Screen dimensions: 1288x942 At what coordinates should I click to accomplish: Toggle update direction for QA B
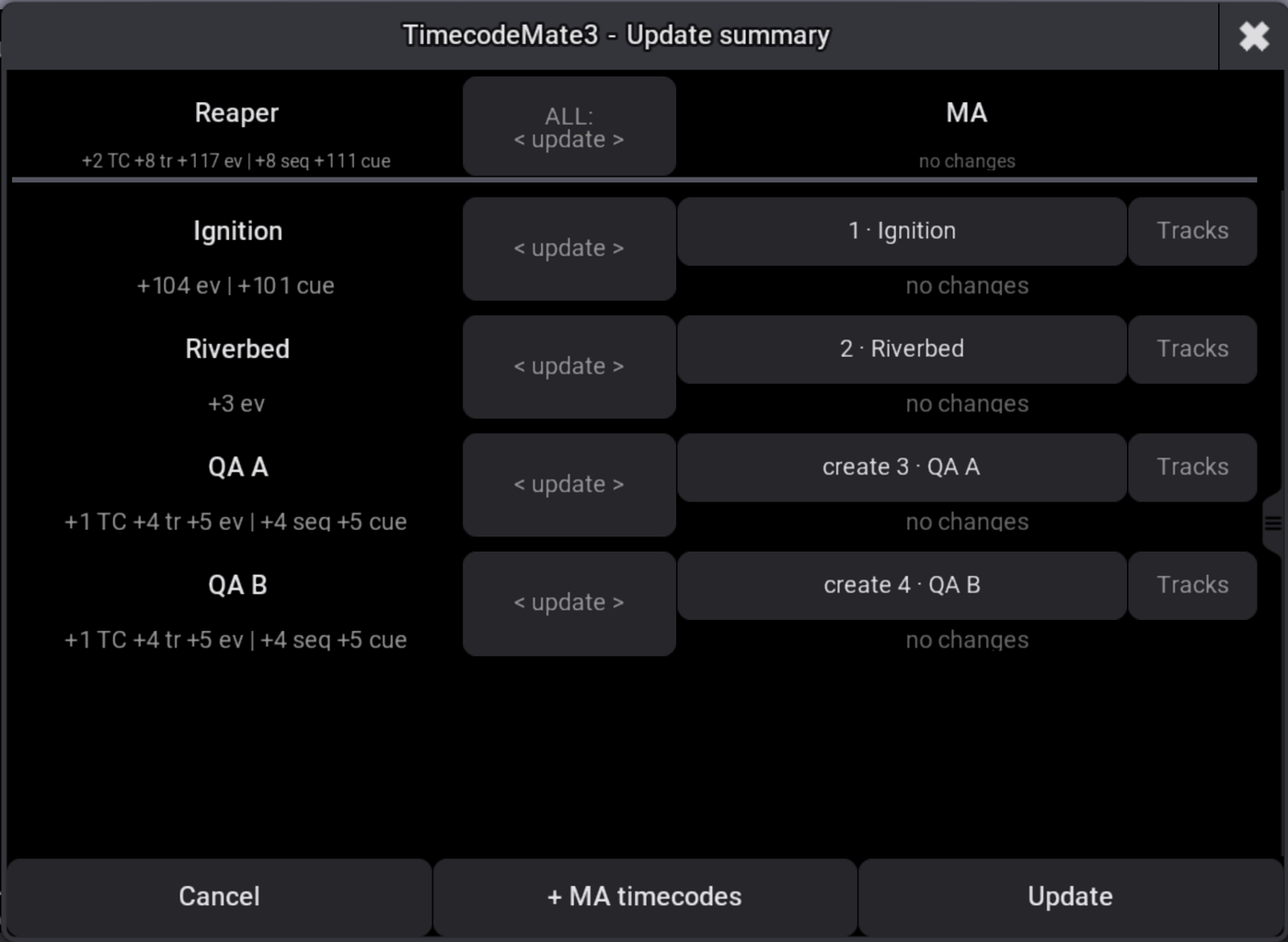point(569,603)
